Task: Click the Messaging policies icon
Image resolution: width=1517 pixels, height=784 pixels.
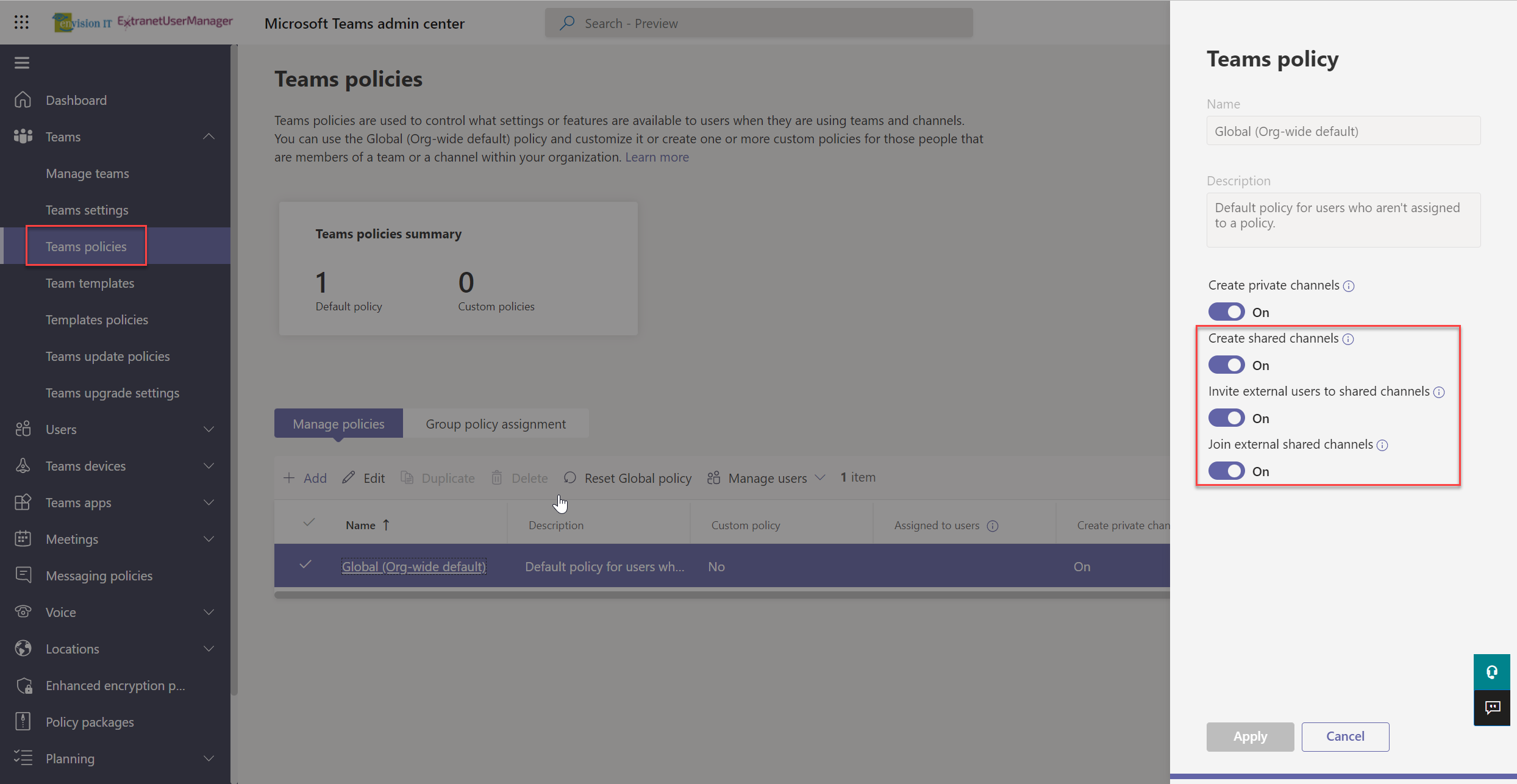Action: [x=23, y=575]
